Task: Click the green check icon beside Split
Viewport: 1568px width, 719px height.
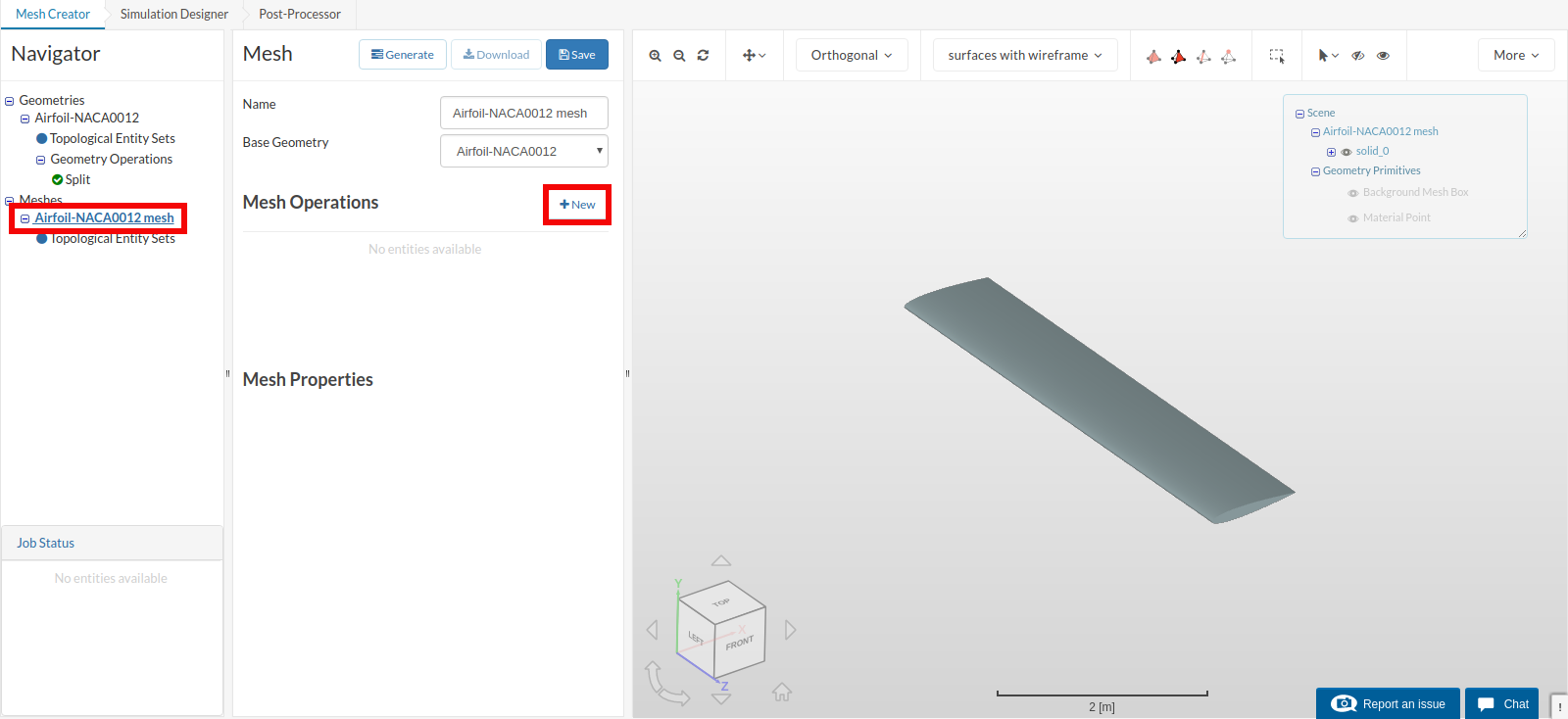Action: tap(57, 179)
